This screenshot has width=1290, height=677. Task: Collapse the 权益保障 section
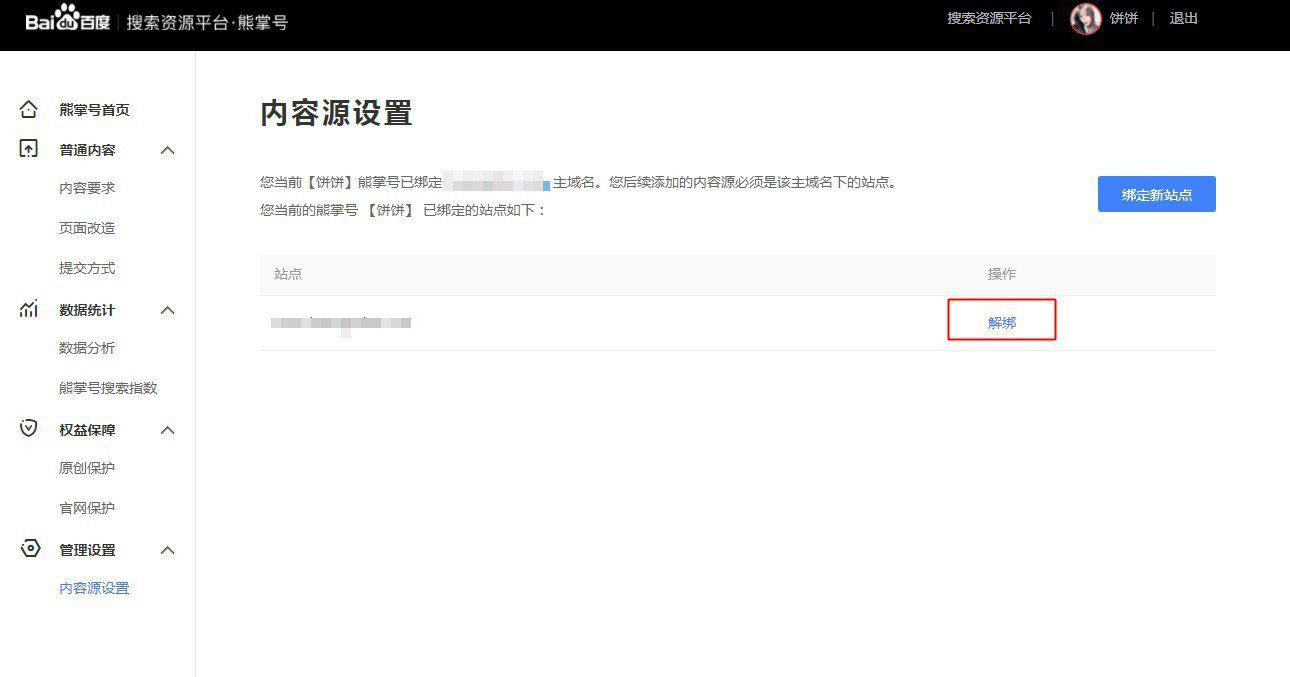(x=167, y=429)
